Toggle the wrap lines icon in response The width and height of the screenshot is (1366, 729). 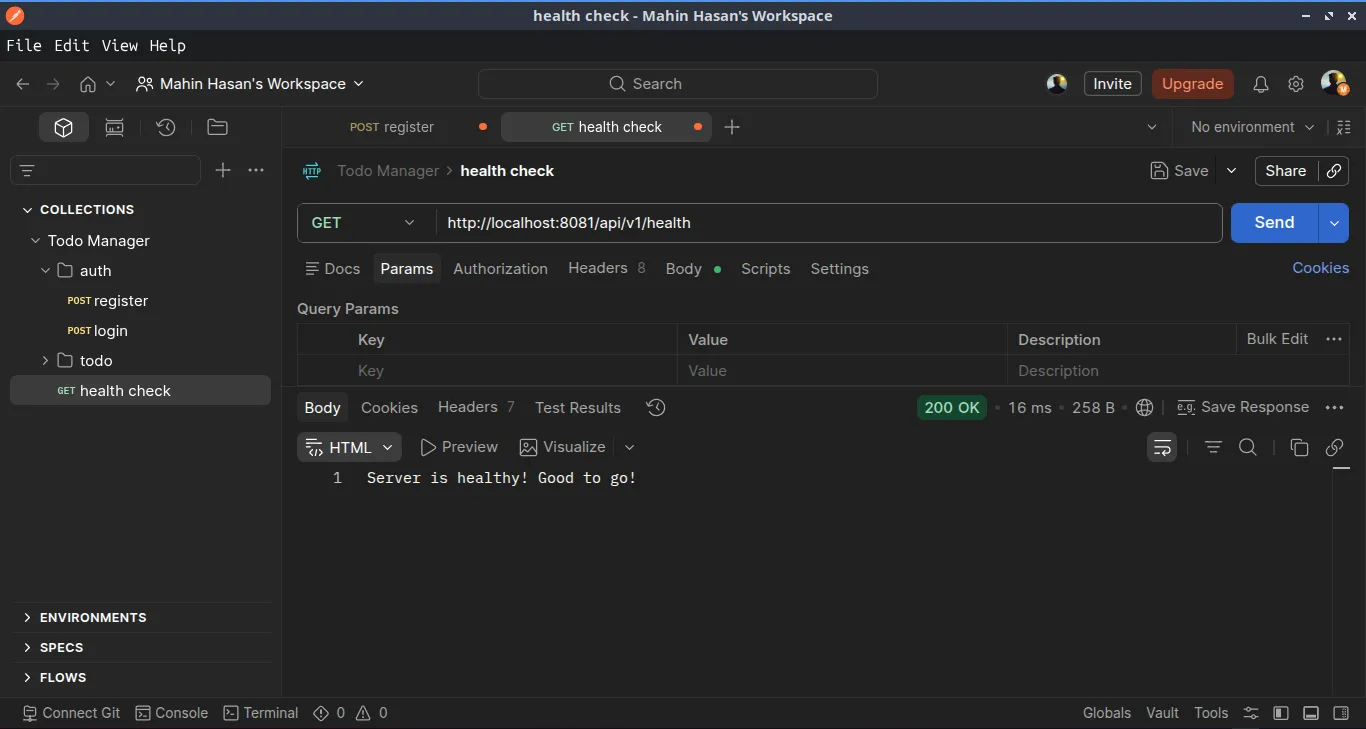(1162, 447)
